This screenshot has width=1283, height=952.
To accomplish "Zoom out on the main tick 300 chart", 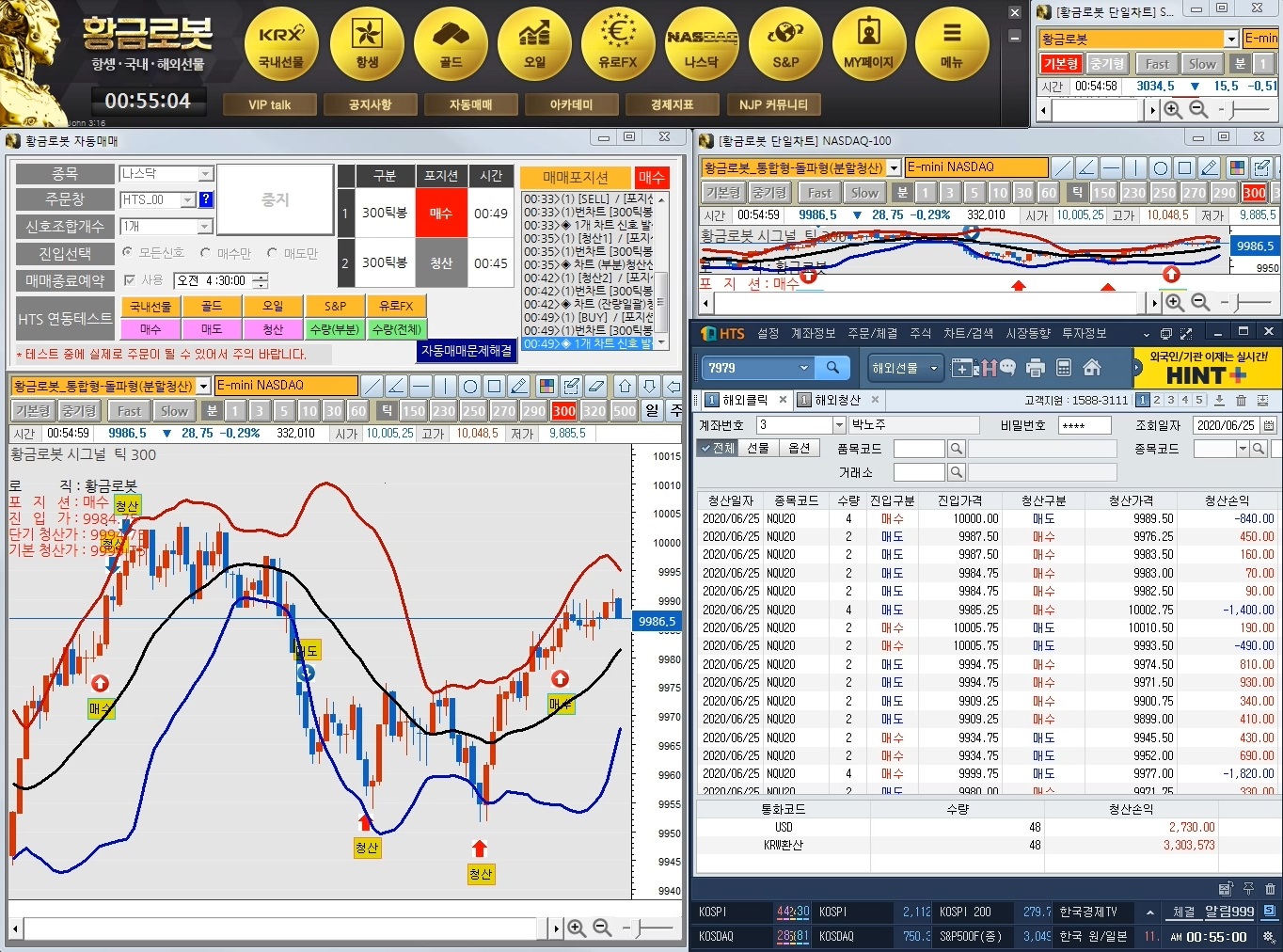I will [602, 928].
